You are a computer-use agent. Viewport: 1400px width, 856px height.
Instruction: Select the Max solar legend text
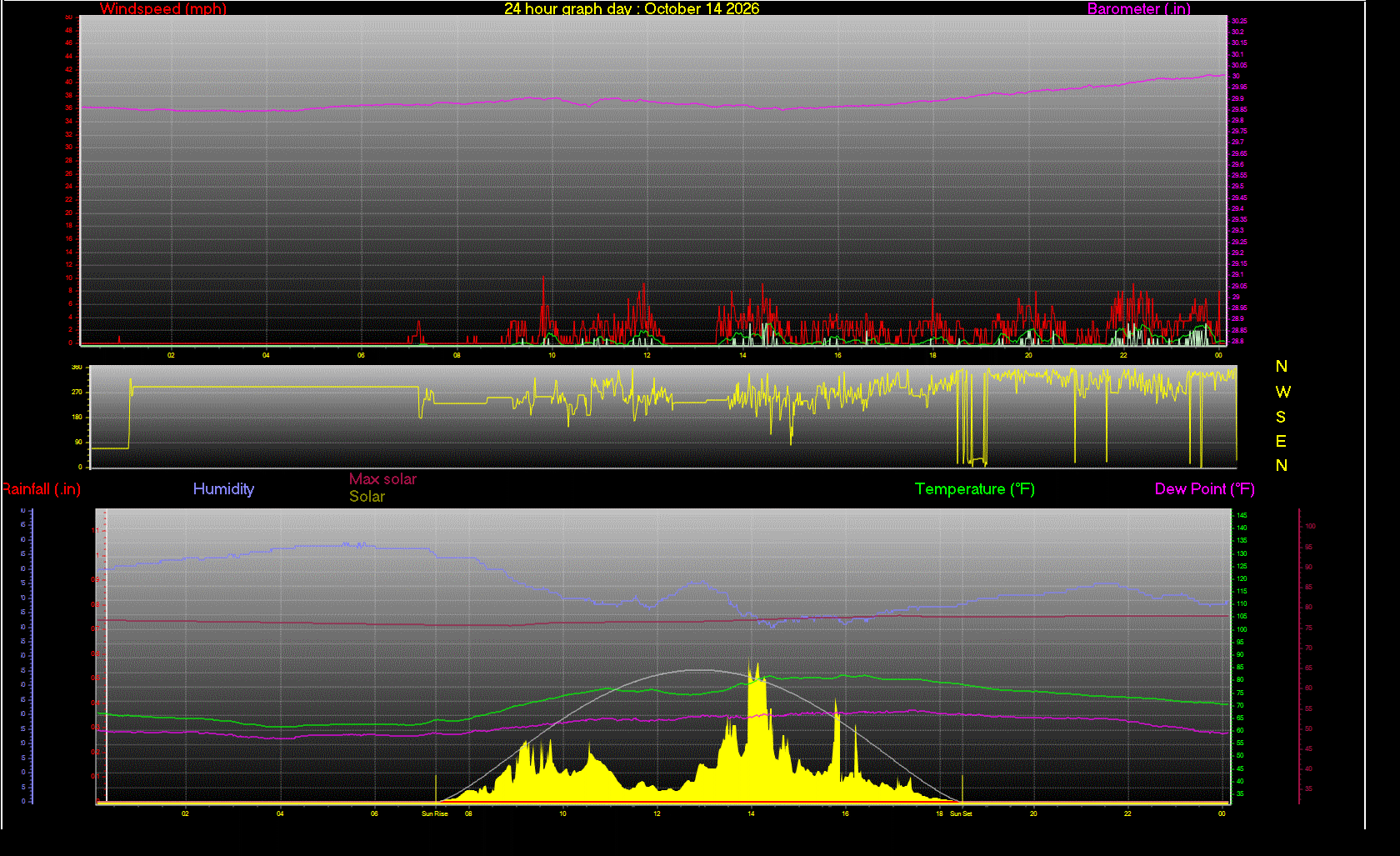[x=382, y=479]
